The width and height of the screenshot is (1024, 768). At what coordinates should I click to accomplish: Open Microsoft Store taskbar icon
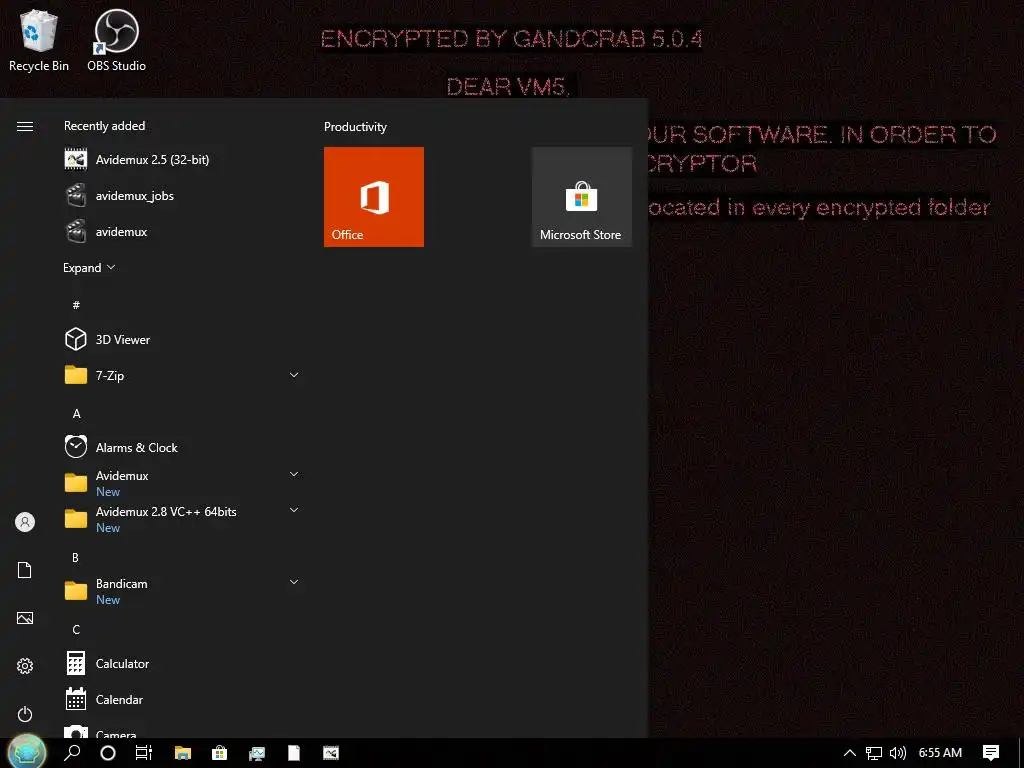point(219,753)
